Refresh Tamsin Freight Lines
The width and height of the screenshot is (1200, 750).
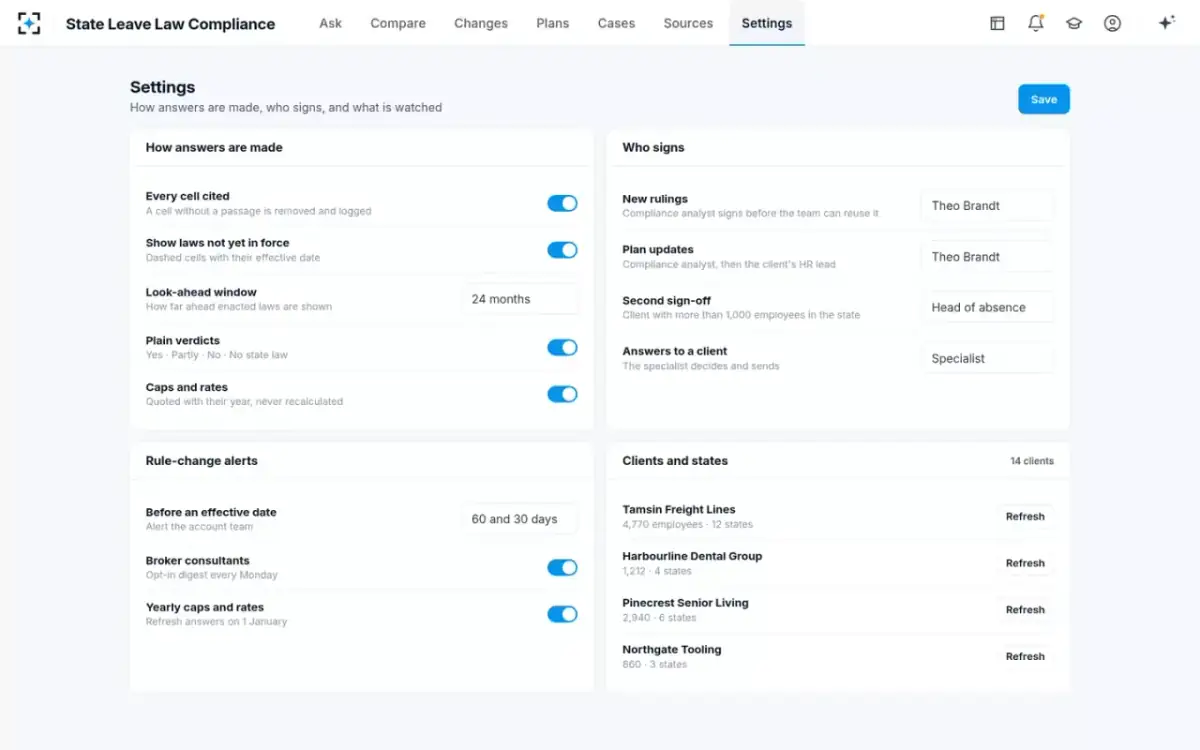(x=1025, y=517)
